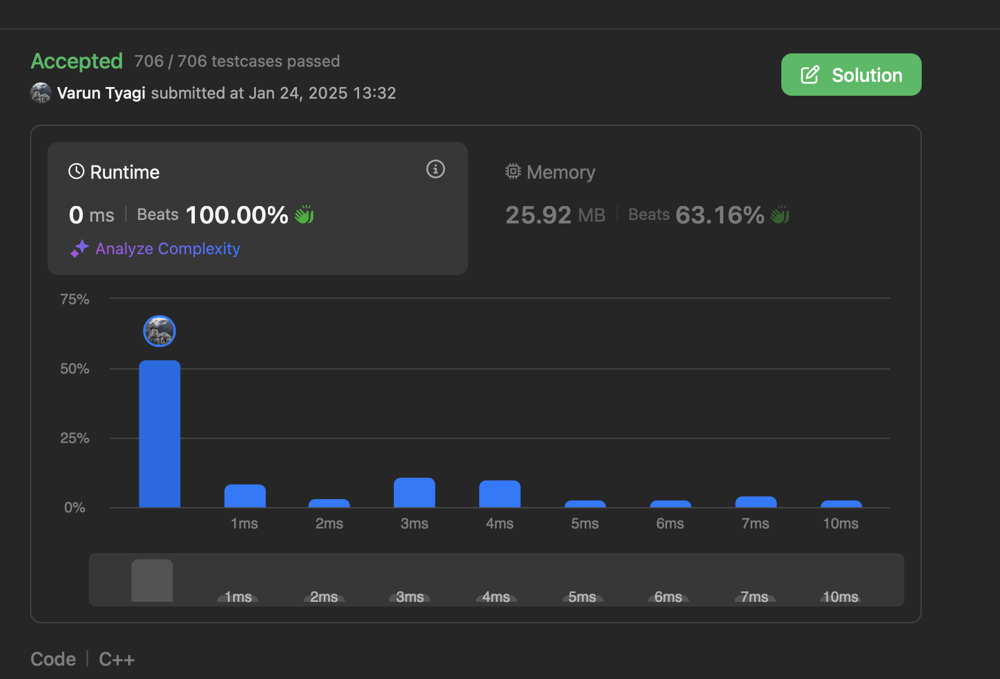Viewport: 1000px width, 679px height.
Task: Click the Accepted status text
Action: [77, 61]
